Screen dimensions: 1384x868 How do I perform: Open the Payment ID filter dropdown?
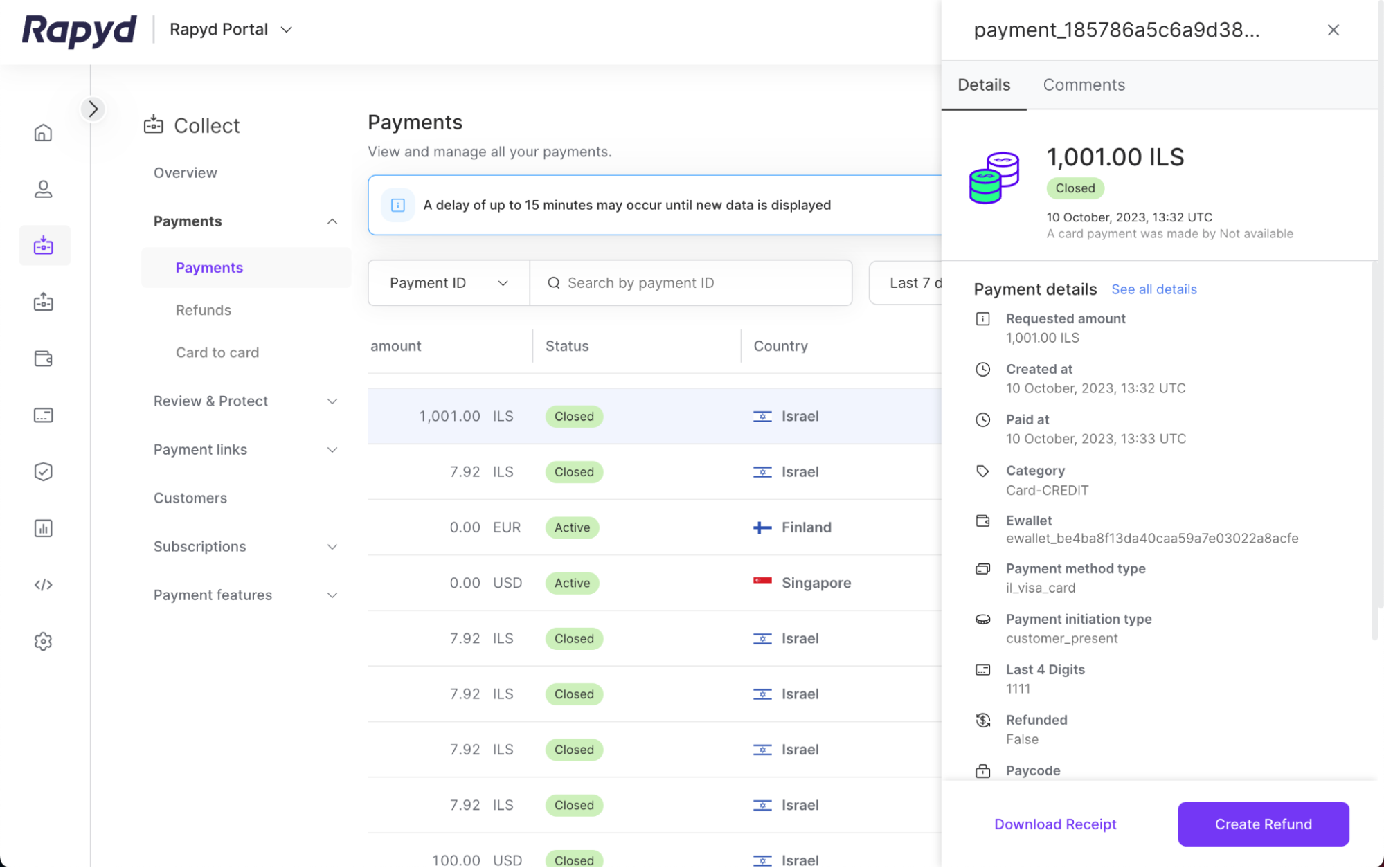tap(449, 282)
